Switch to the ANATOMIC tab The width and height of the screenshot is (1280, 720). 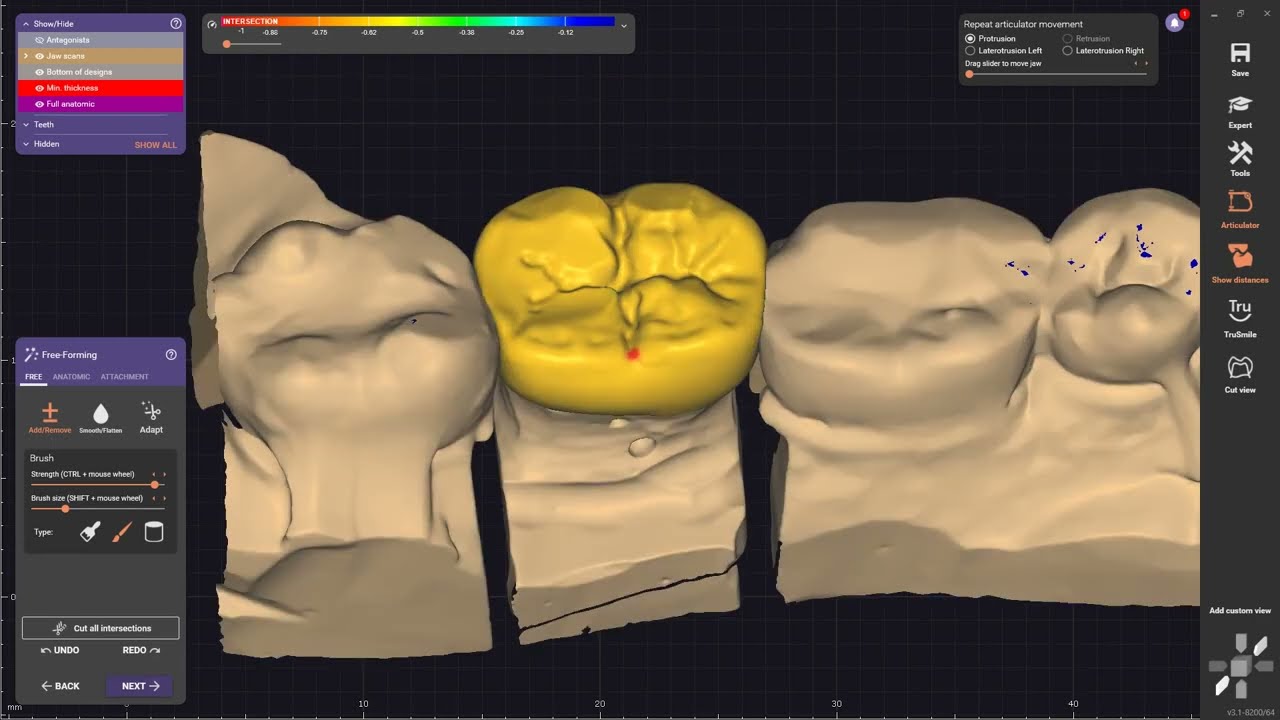[x=71, y=377]
